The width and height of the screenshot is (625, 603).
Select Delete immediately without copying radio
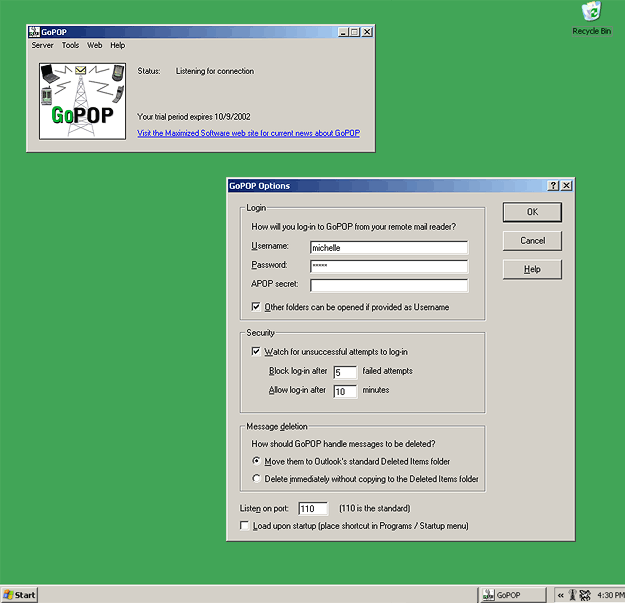tap(257, 478)
